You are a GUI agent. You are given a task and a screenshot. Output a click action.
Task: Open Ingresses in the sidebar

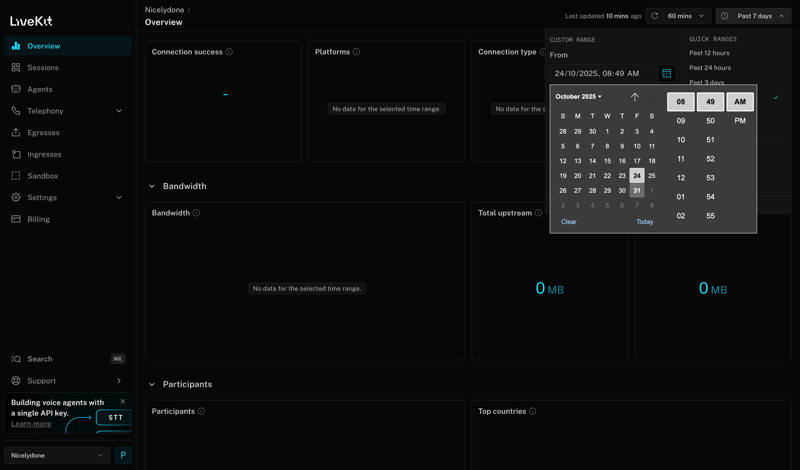coord(68,154)
